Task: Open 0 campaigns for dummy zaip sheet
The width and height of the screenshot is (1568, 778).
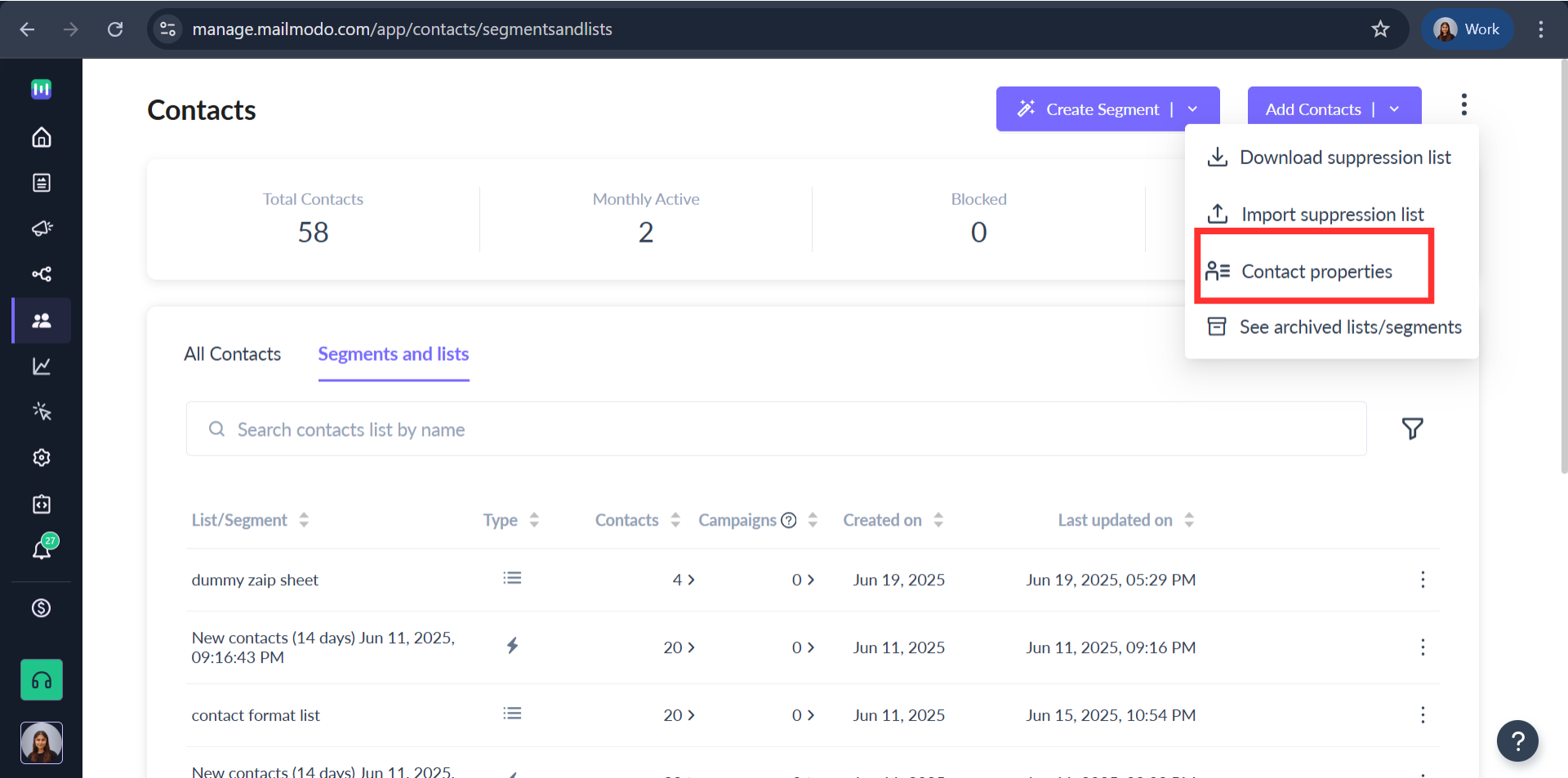Action: (804, 580)
